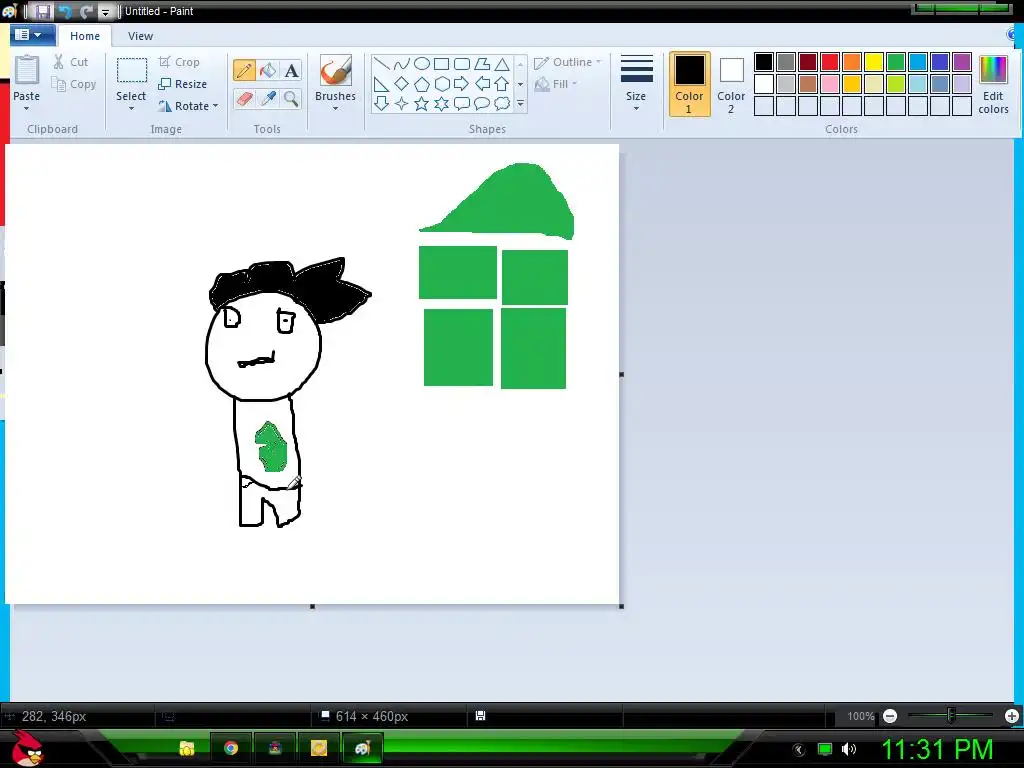
Task: Click the zoom slider handle
Action: 952,716
